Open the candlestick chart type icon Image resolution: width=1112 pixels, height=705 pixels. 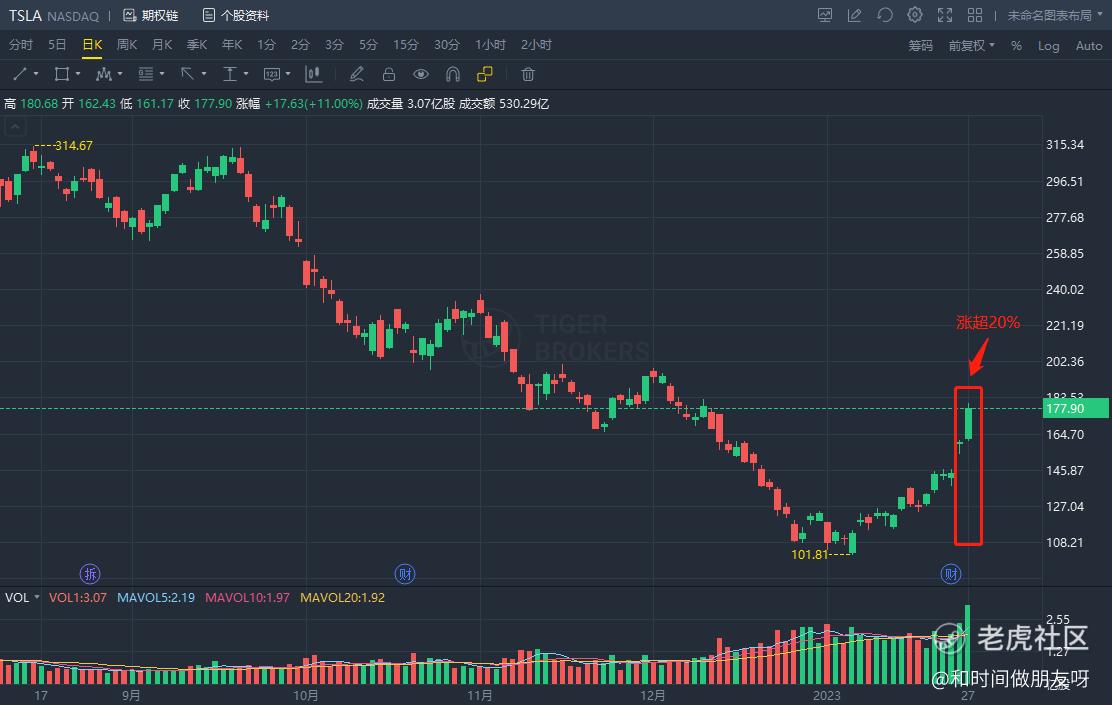point(313,74)
